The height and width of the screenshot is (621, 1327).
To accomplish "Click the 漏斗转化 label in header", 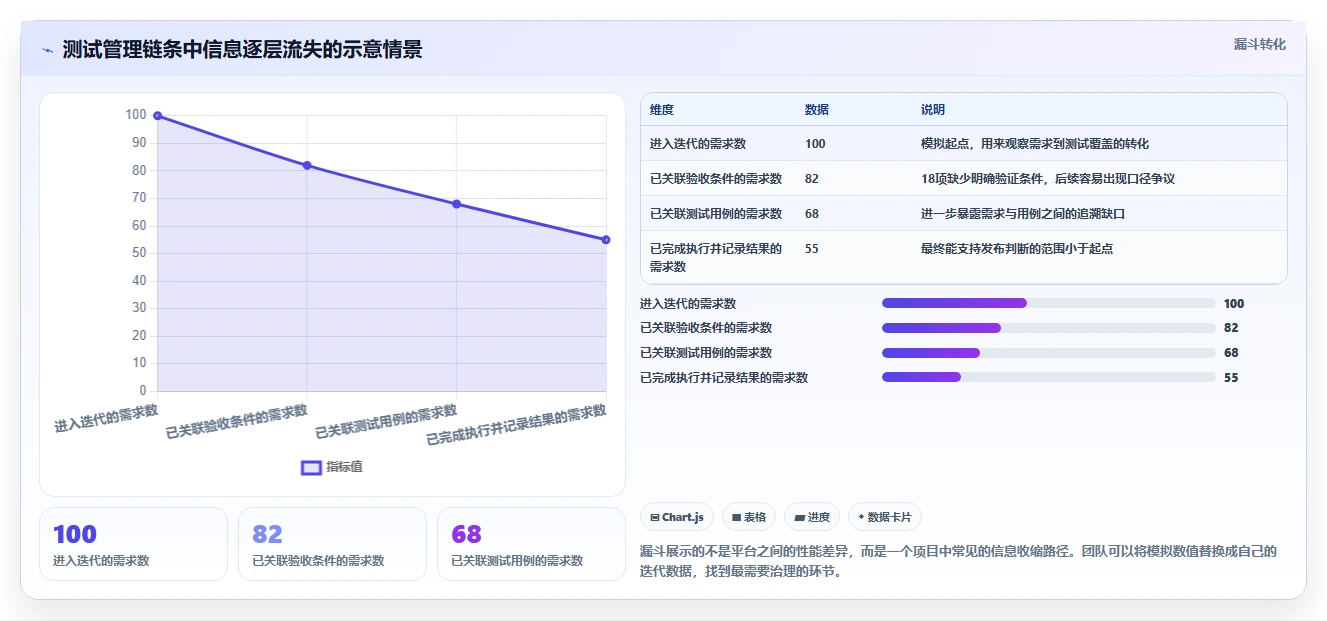I will 1260,44.
